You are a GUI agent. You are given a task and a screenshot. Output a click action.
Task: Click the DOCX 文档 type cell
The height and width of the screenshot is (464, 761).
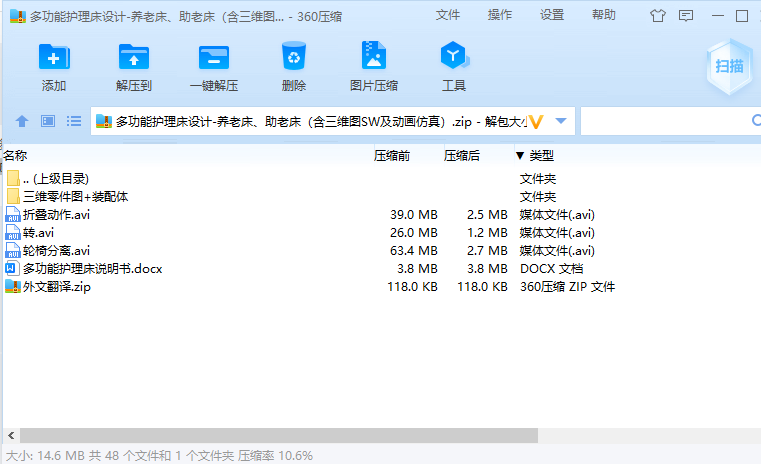[552, 268]
